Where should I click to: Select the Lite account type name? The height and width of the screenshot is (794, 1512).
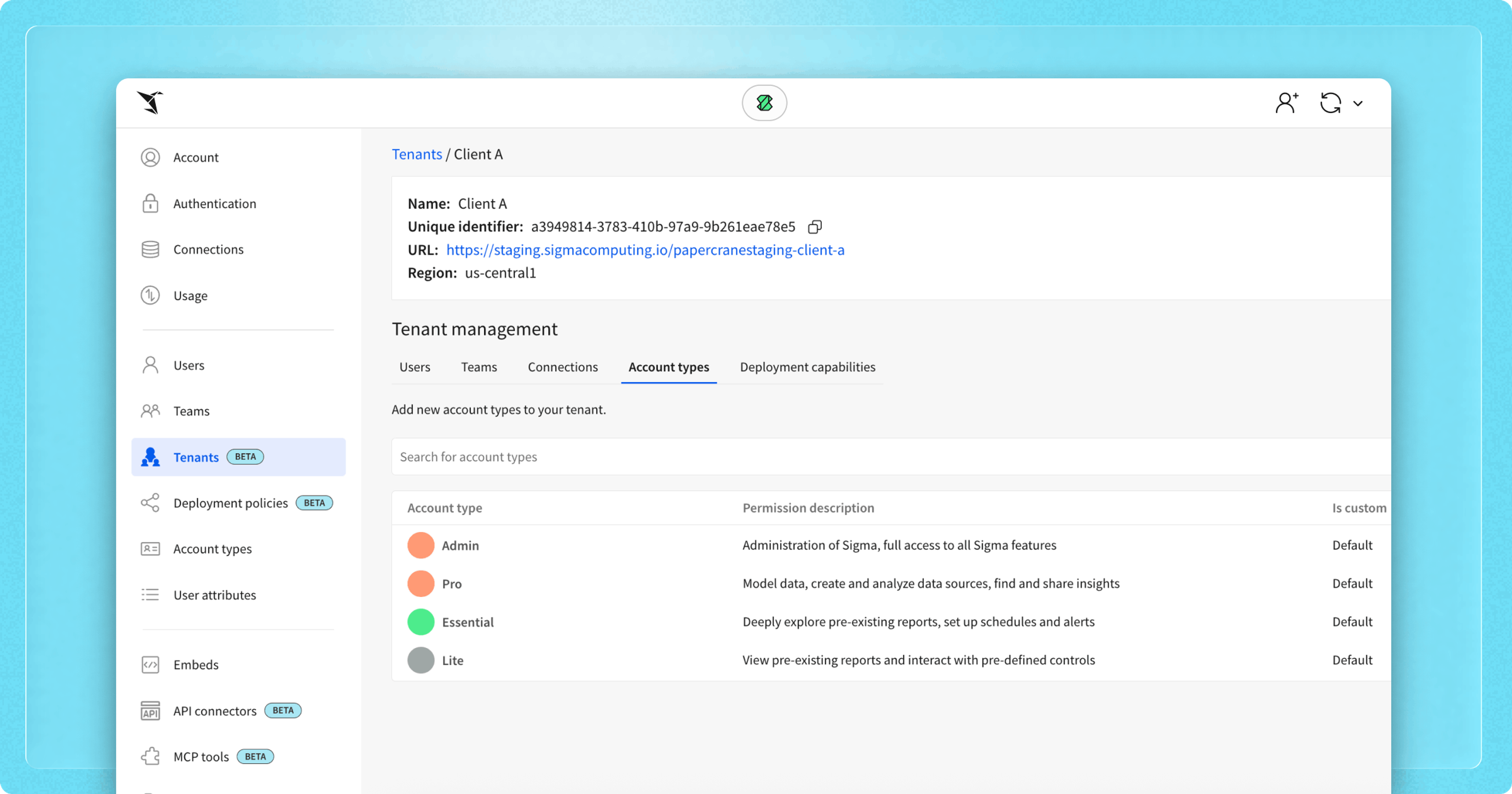[452, 660]
